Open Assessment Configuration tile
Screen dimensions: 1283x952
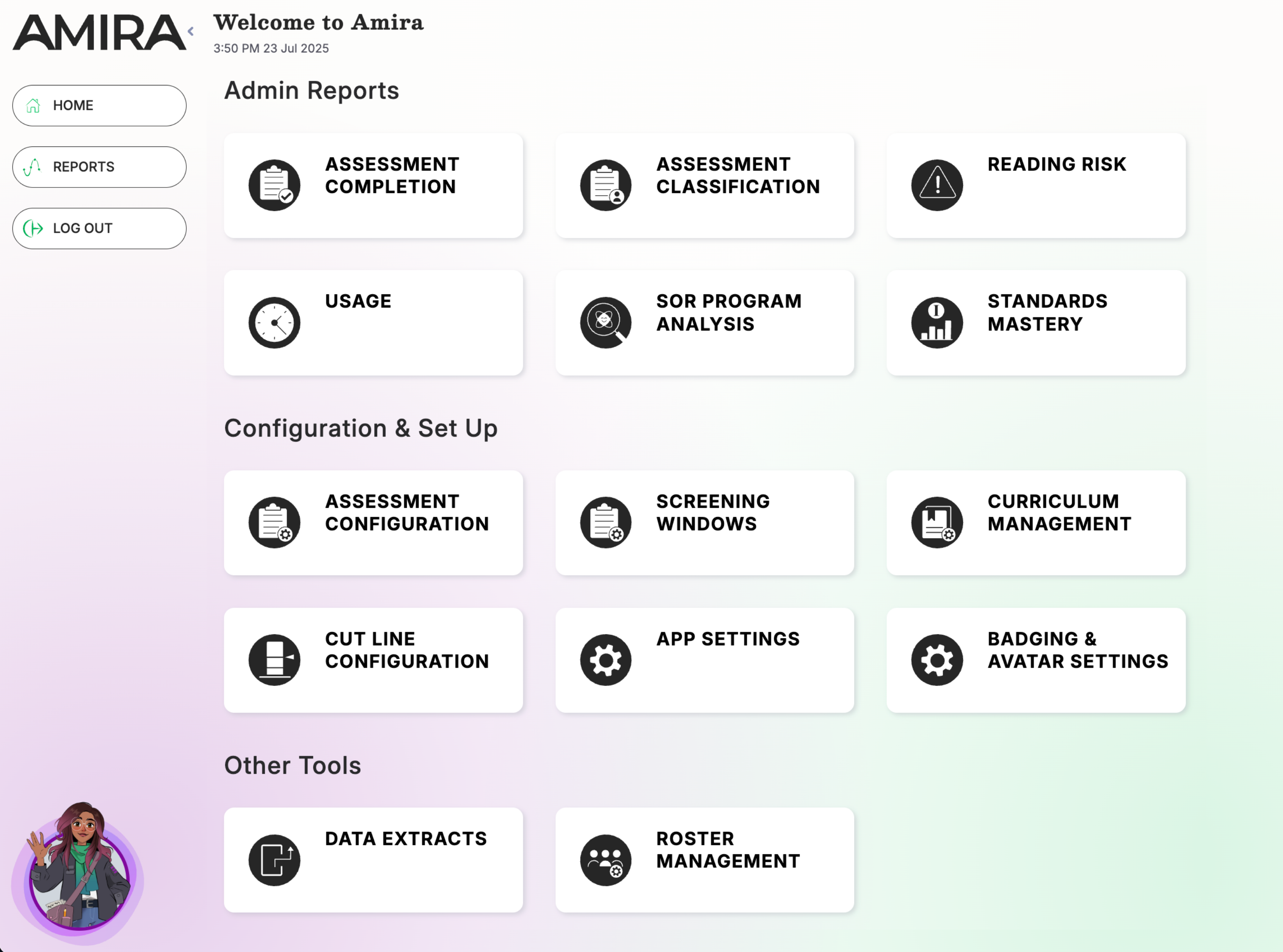point(373,522)
